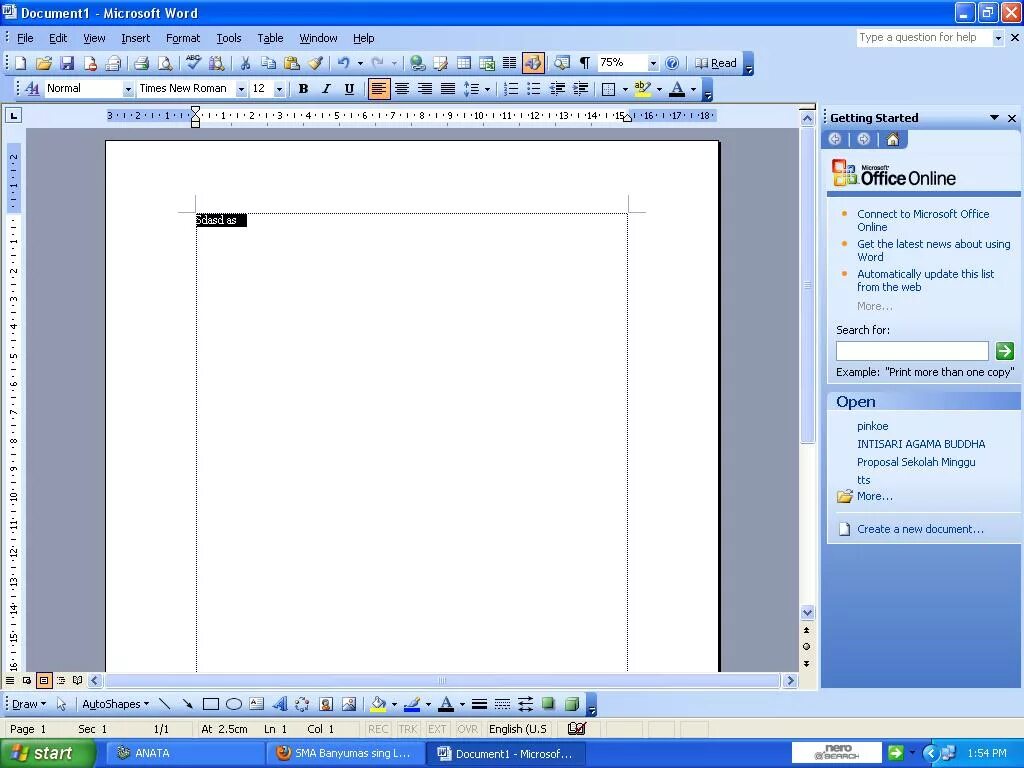Apply Line Color pen in Drawing toolbar
Image resolution: width=1024 pixels, height=768 pixels.
[412, 704]
